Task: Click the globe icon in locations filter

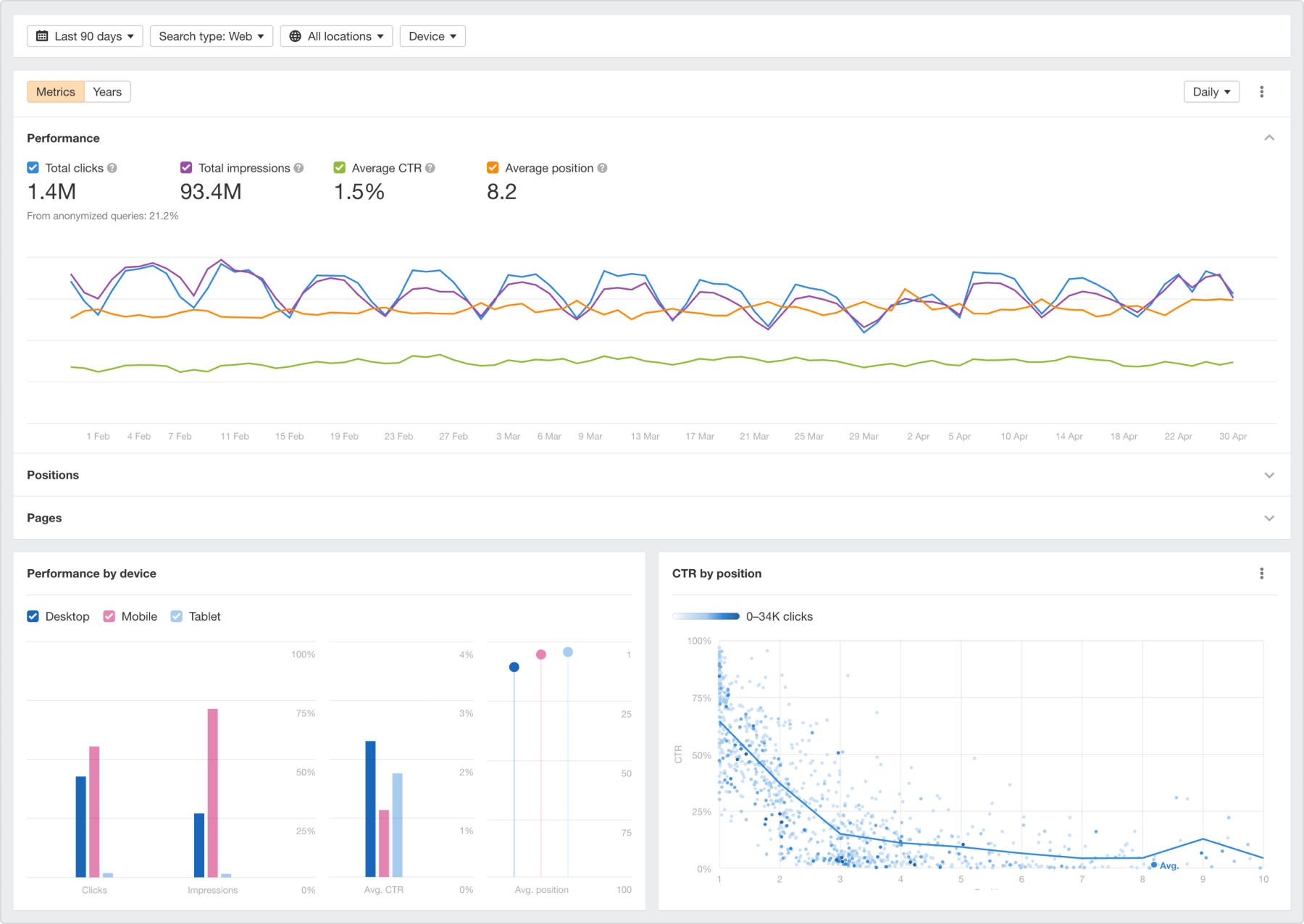Action: click(295, 36)
